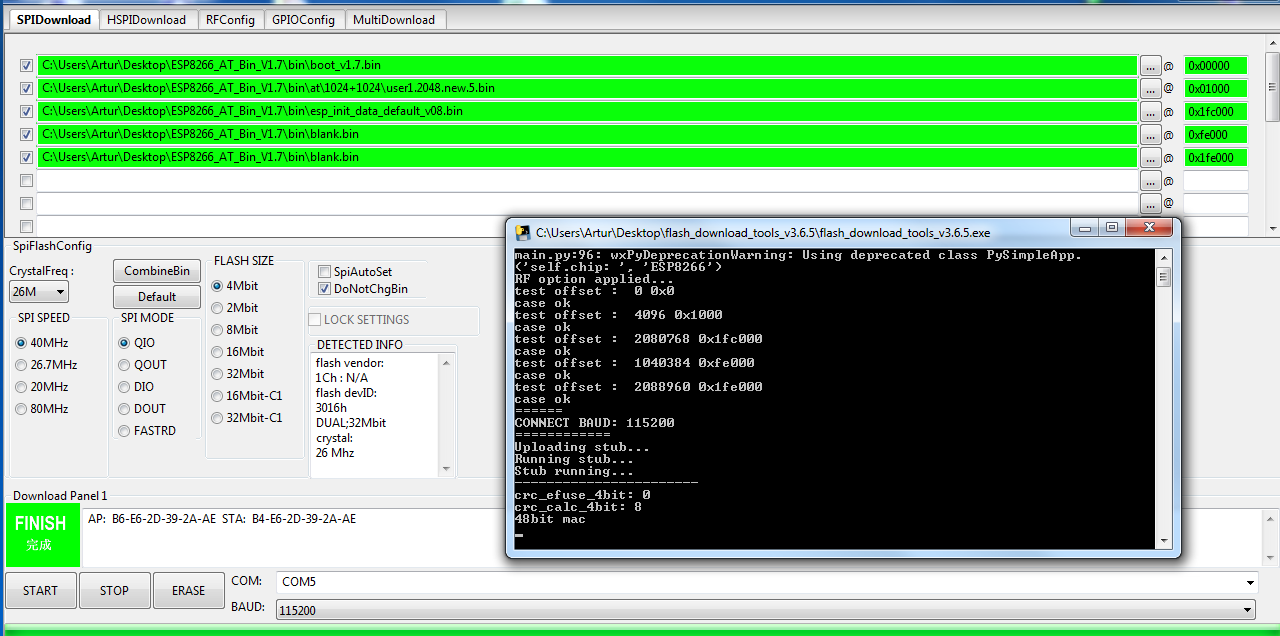The width and height of the screenshot is (1280, 636).
Task: Close the flash_download_tools console window
Action: tap(1149, 228)
